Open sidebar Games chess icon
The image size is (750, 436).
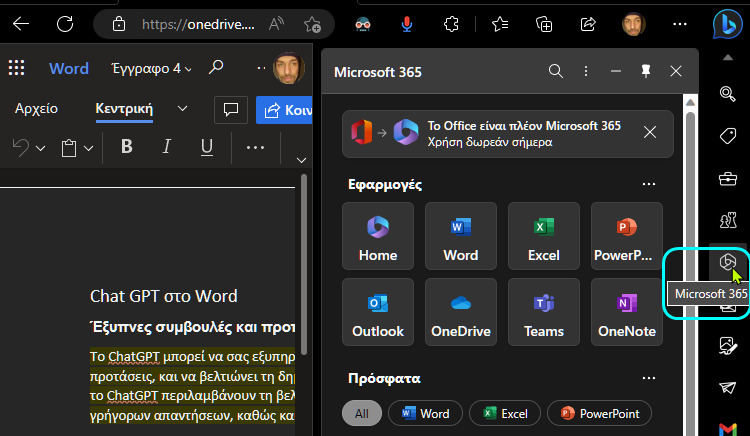pos(728,220)
